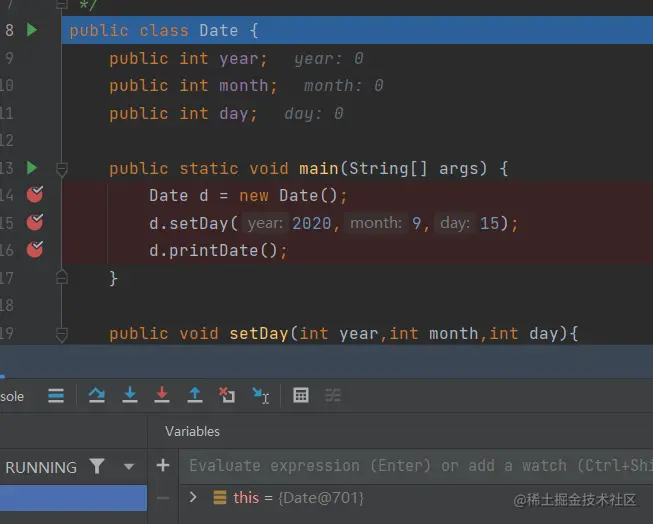
Task: Run class Date from line 8 gutter
Action: click(x=32, y=30)
